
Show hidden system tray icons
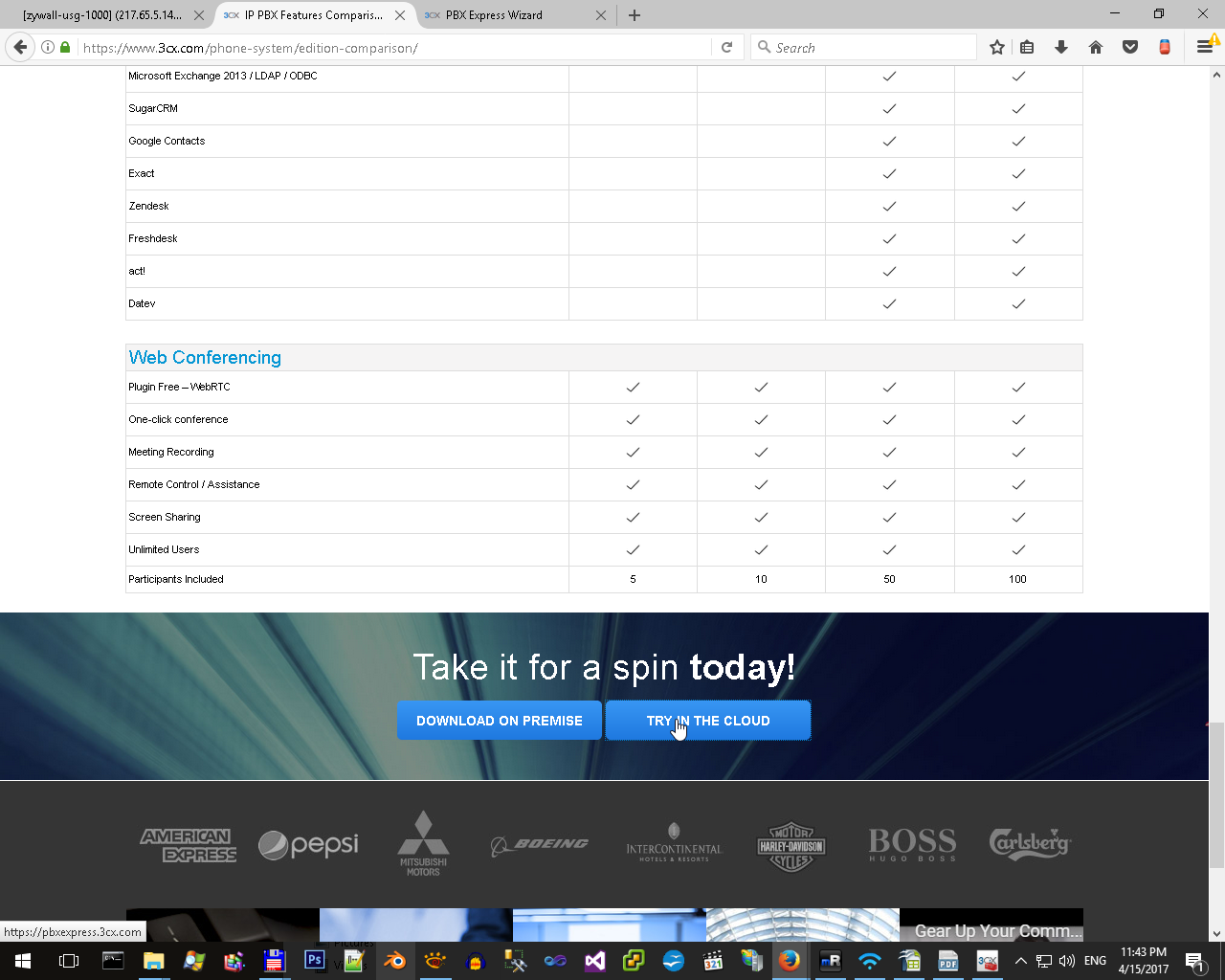click(x=1020, y=961)
